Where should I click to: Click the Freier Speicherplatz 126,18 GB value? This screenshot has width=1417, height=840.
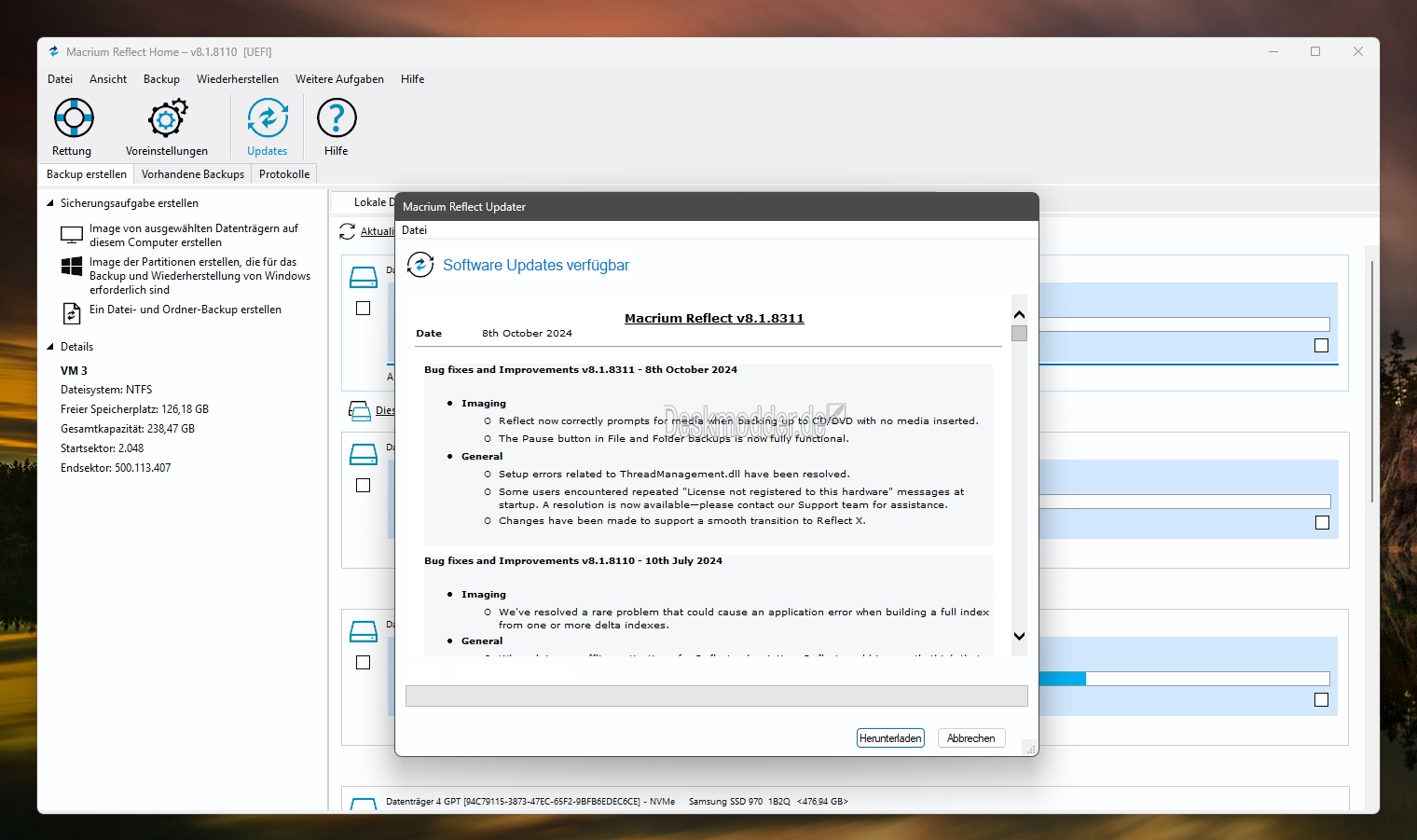[134, 409]
